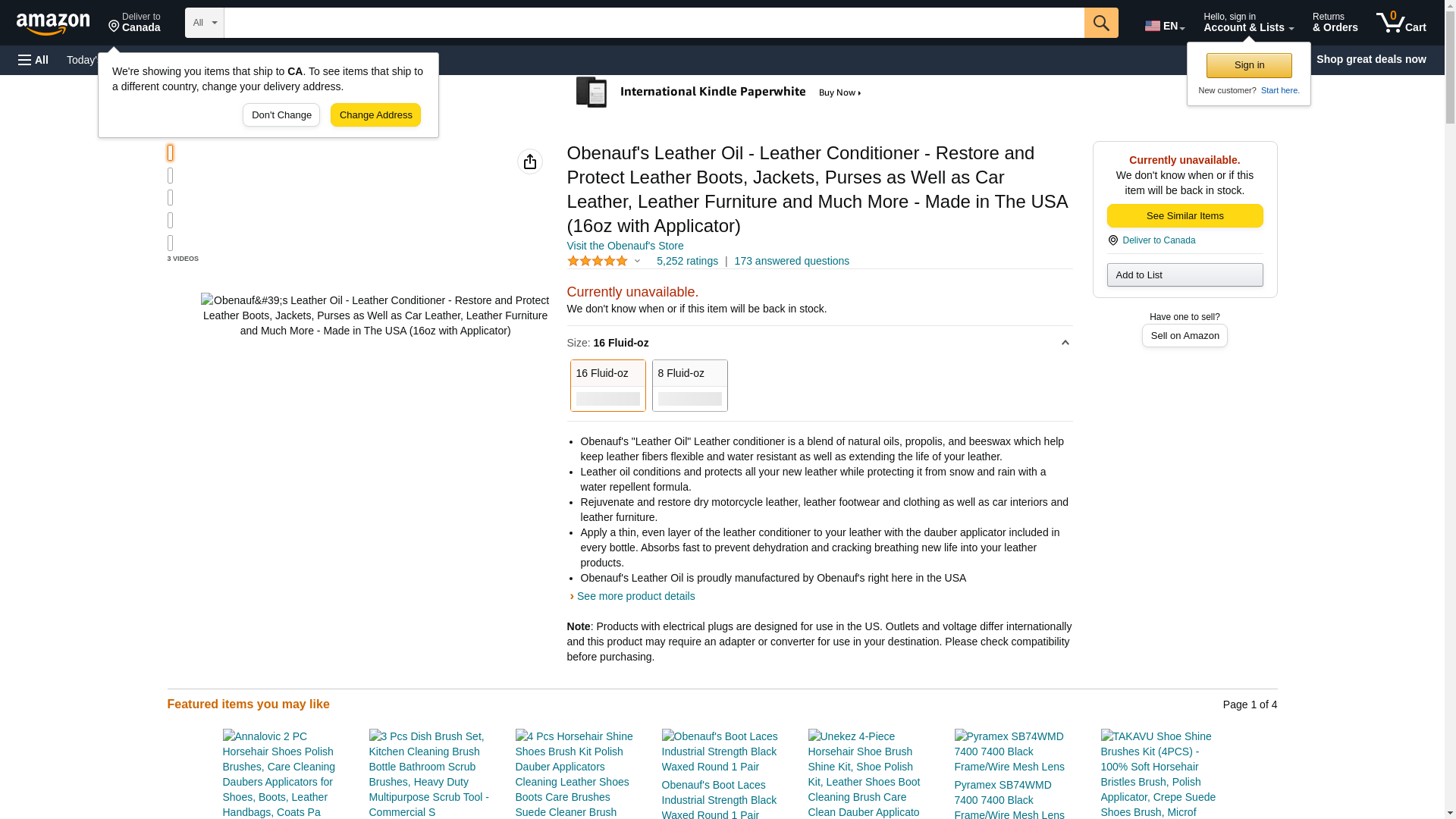
Task: Open the shopping cart
Action: click(1401, 23)
